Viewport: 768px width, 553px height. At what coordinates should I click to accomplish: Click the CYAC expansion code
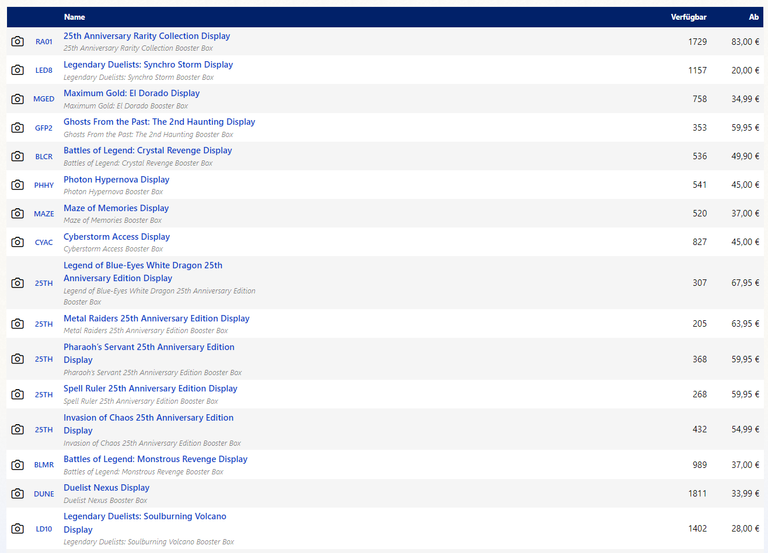coord(44,242)
